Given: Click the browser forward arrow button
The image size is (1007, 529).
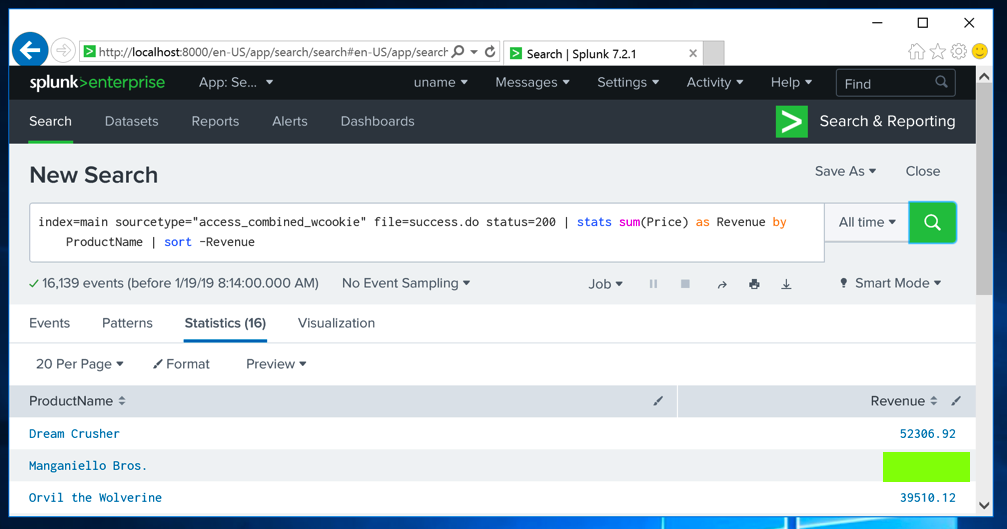Looking at the screenshot, I should tap(62, 50).
